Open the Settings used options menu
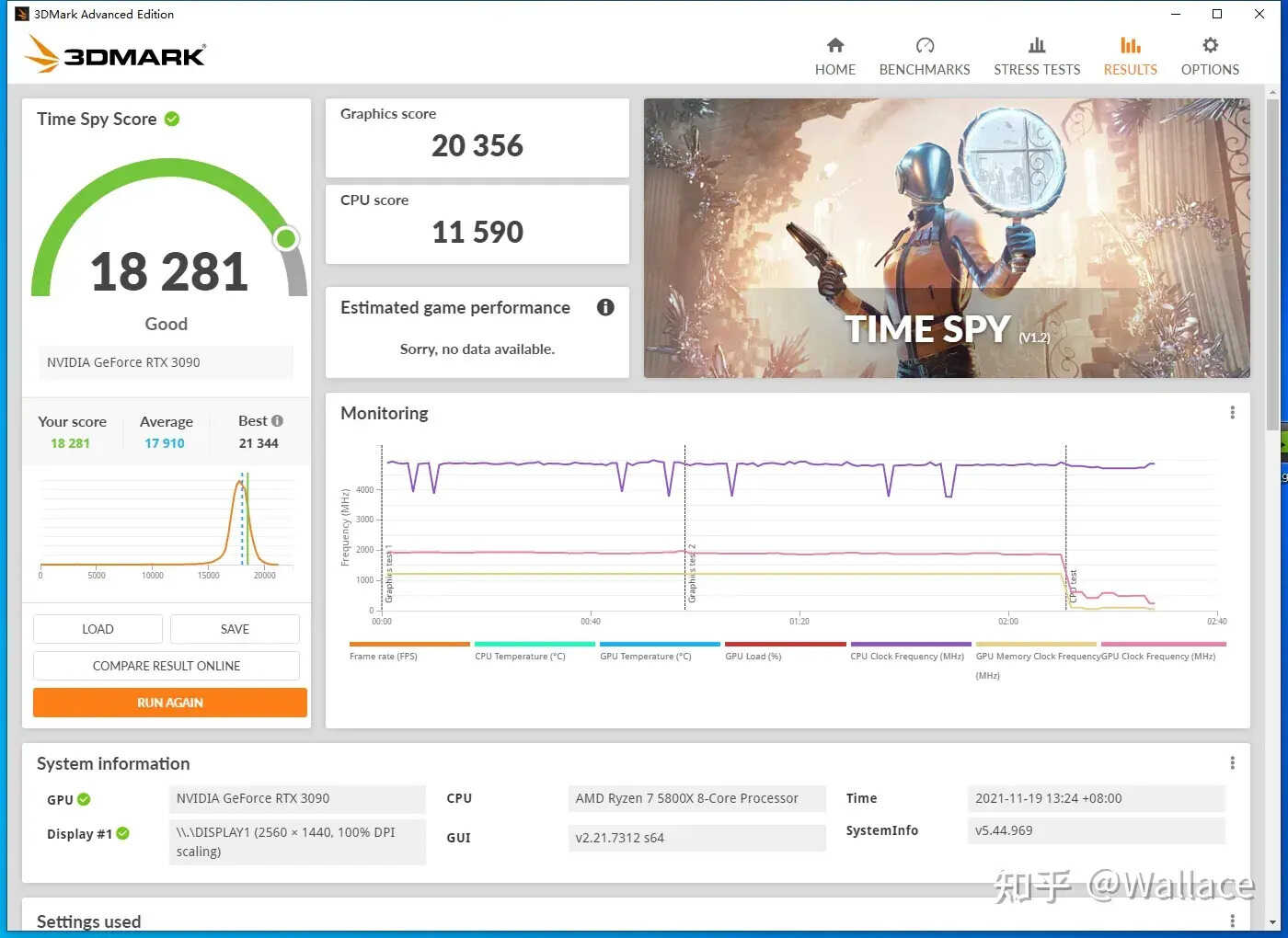Viewport: 1288px width, 938px height. click(1232, 921)
